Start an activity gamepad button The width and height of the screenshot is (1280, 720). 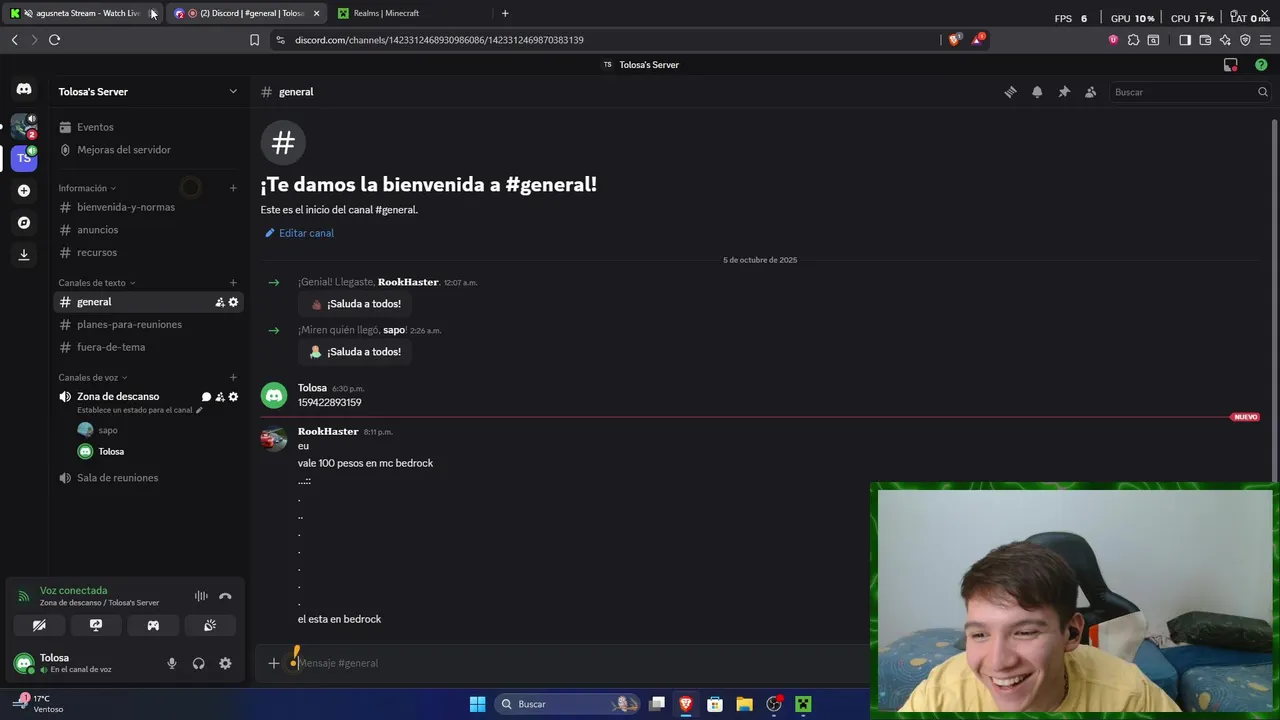[153, 625]
